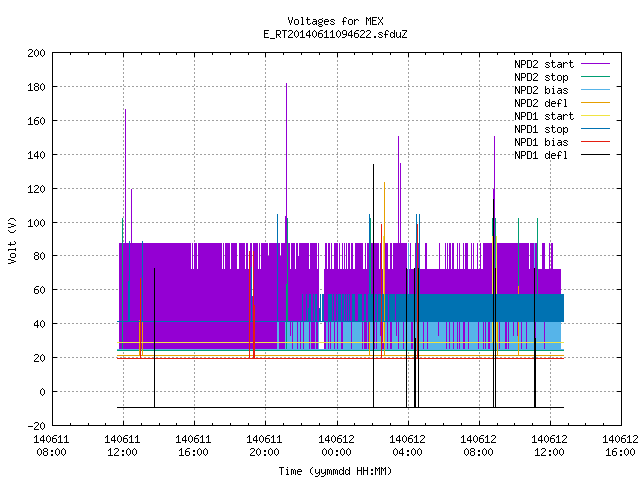The width and height of the screenshot is (640, 480).
Task: Select the 'NPD2 stop' legend label
Action: click(541, 77)
